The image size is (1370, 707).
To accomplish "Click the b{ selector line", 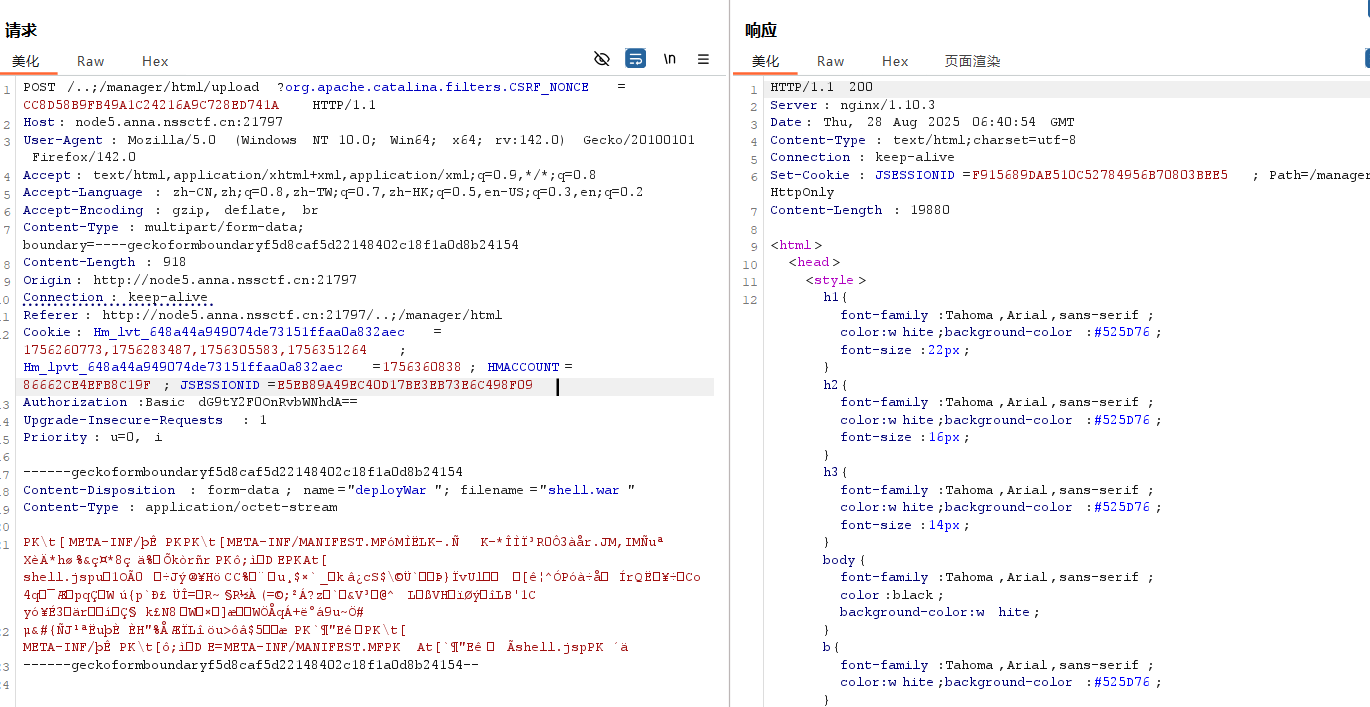I will coord(831,647).
